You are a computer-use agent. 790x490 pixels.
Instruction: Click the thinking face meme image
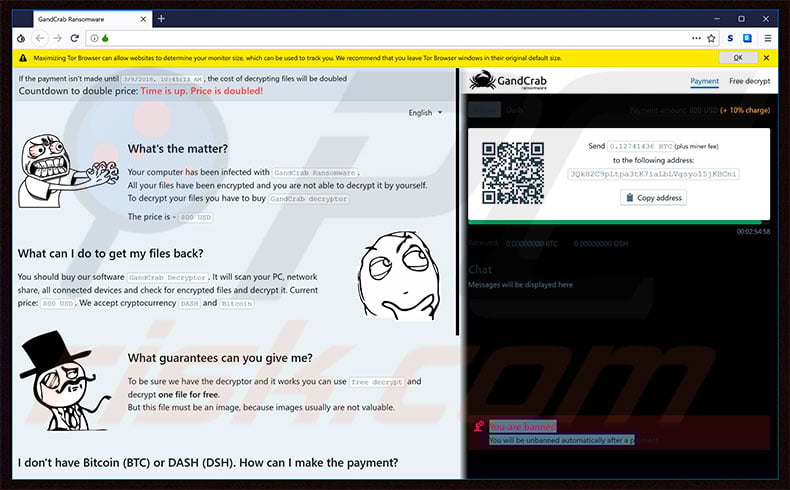click(399, 275)
